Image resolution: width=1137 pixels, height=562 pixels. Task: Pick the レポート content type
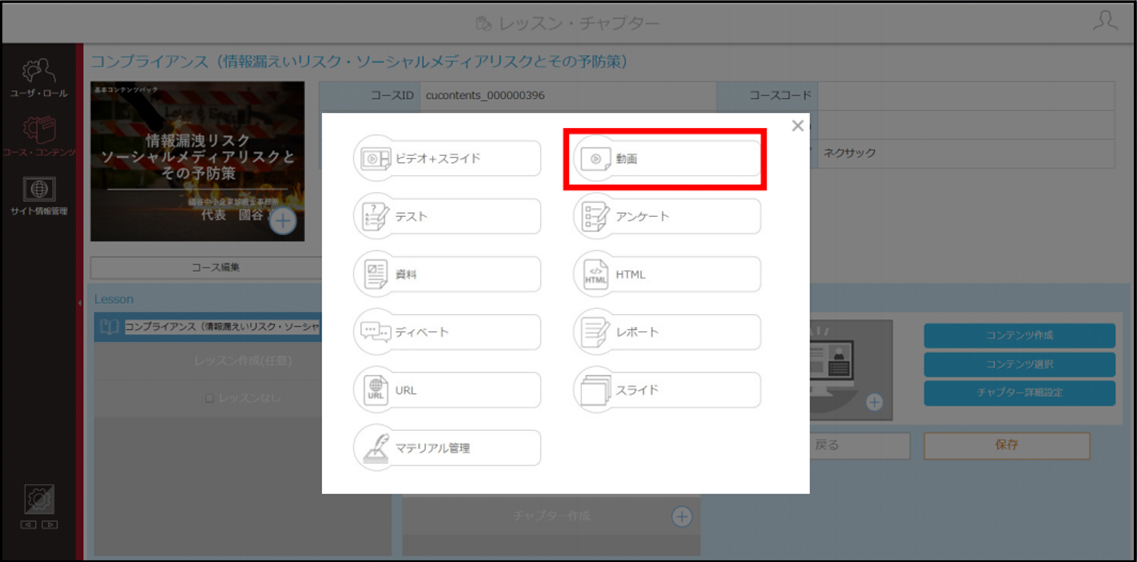[x=667, y=332]
